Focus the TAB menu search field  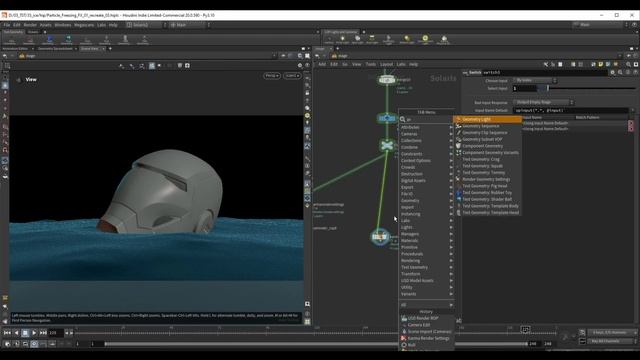point(429,120)
